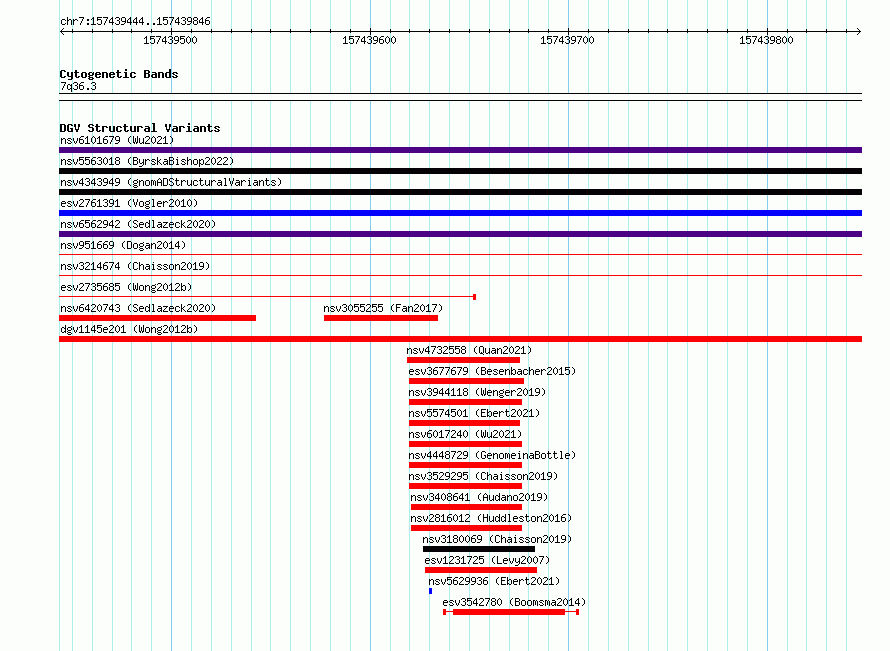Screen dimensions: 890x651
Task: Click the nsv6101679 (Wu2021) purple variant bar
Action: click(x=460, y=150)
